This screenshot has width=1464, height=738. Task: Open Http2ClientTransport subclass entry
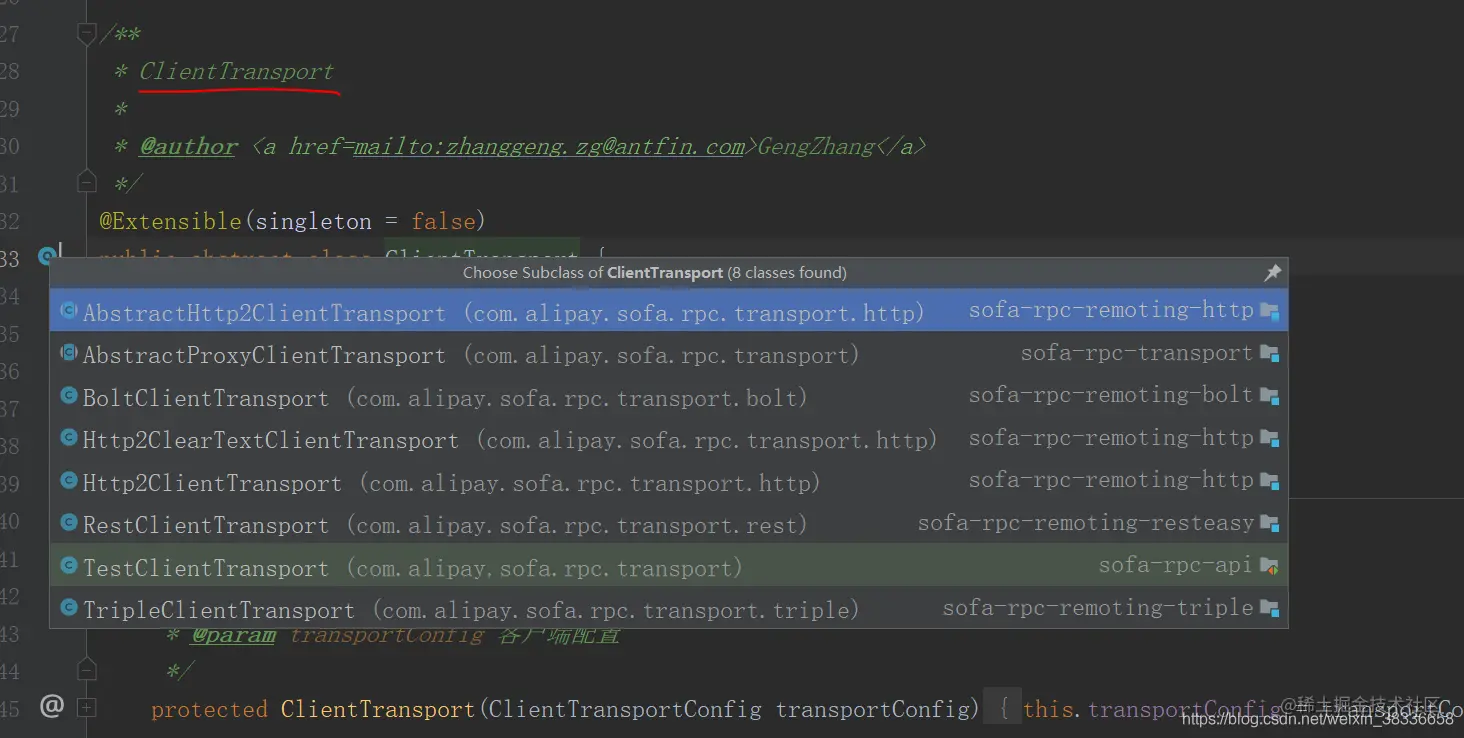click(x=669, y=482)
